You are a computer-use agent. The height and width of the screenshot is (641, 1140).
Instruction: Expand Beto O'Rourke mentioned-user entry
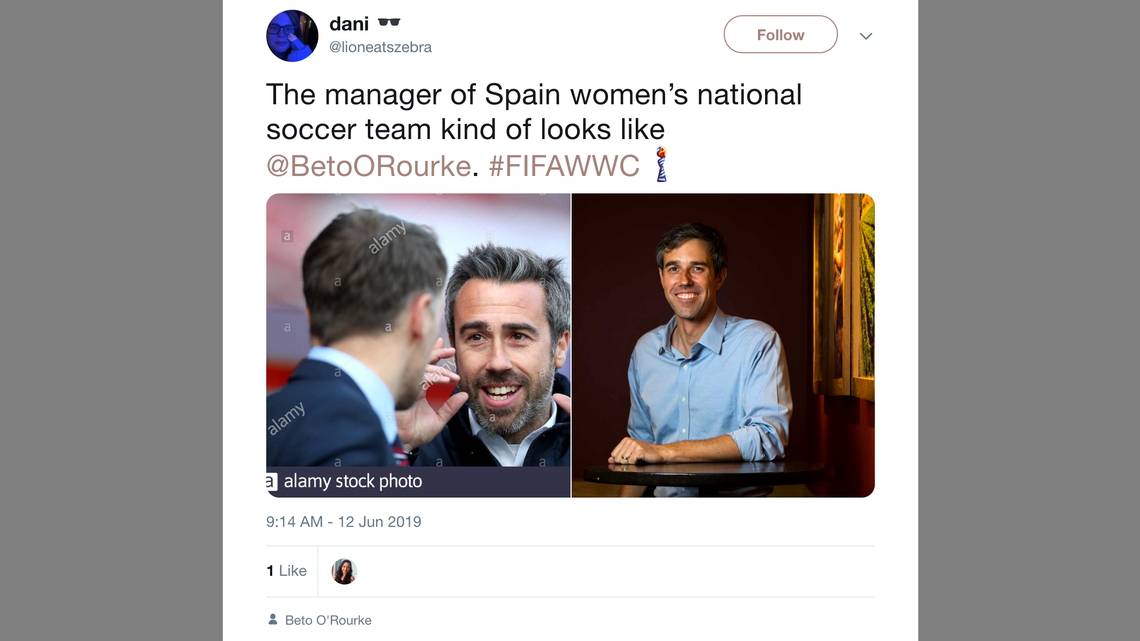coord(327,619)
